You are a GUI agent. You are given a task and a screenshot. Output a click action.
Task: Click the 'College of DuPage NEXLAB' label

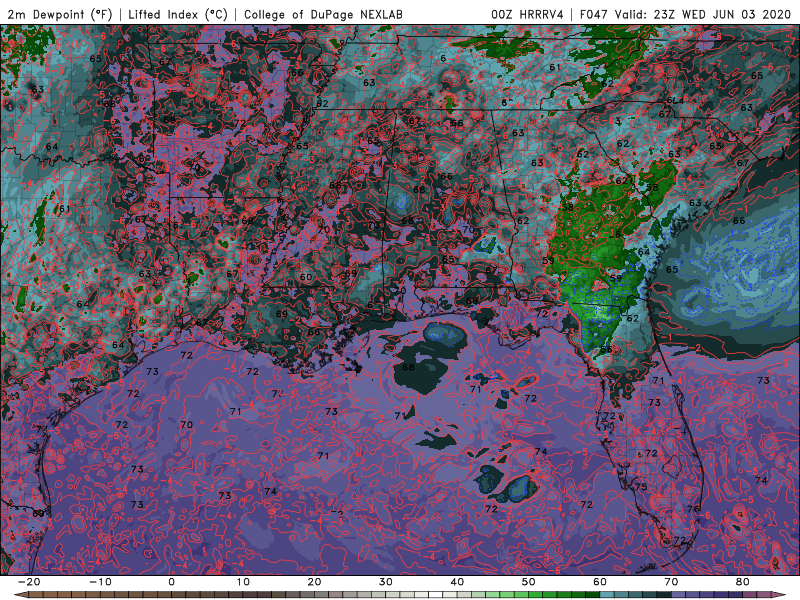pos(323,15)
